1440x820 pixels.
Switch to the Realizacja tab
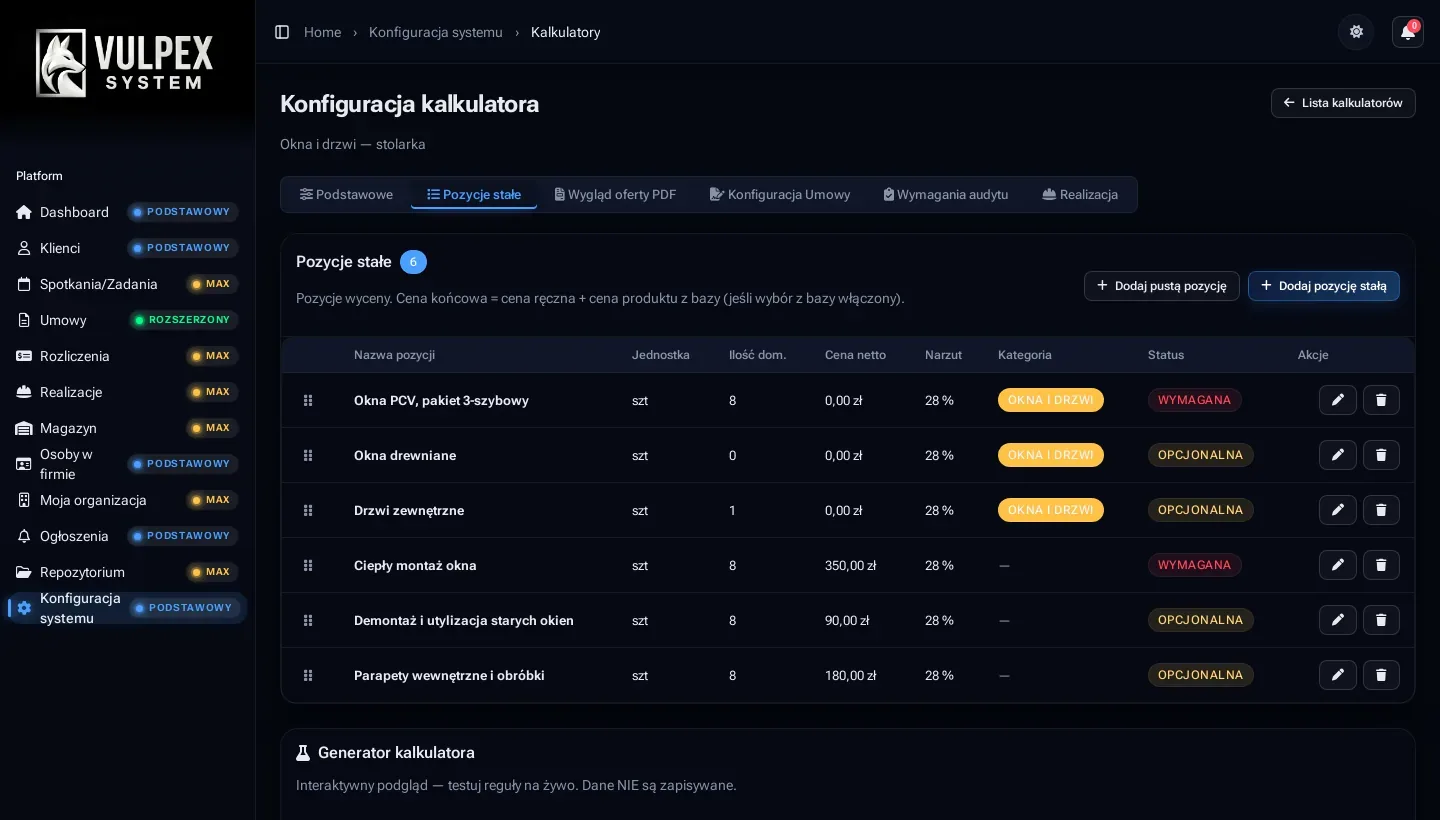(x=1080, y=194)
